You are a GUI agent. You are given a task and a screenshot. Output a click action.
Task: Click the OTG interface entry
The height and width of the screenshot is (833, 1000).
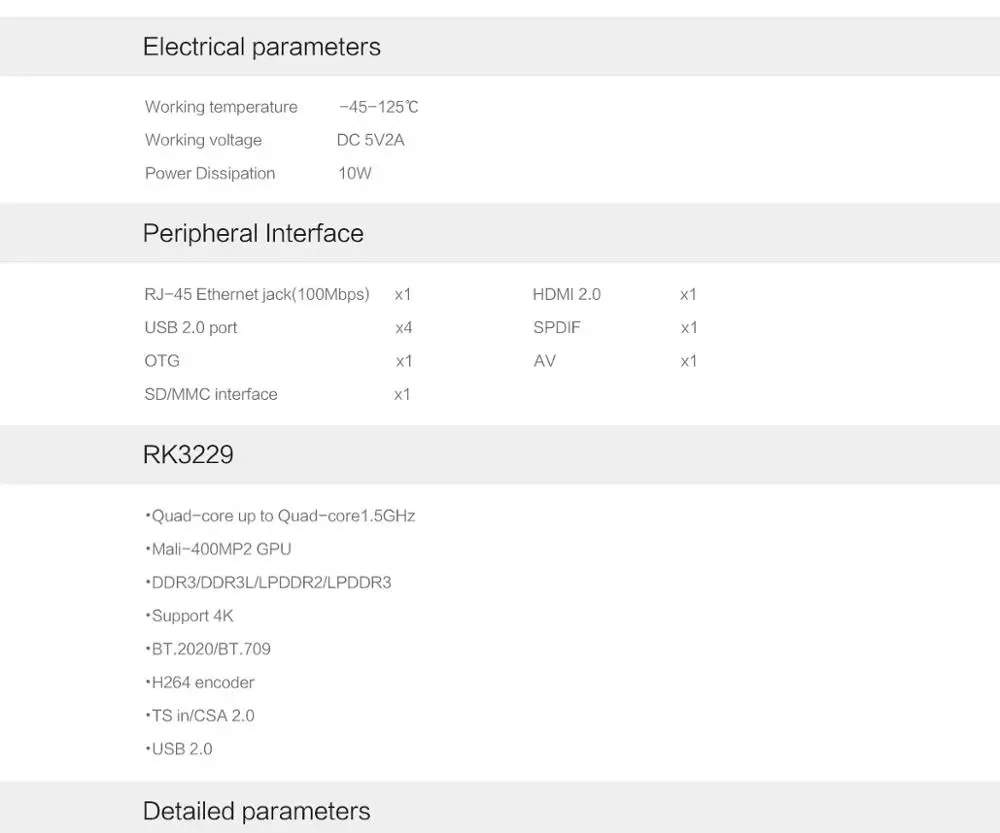point(162,361)
